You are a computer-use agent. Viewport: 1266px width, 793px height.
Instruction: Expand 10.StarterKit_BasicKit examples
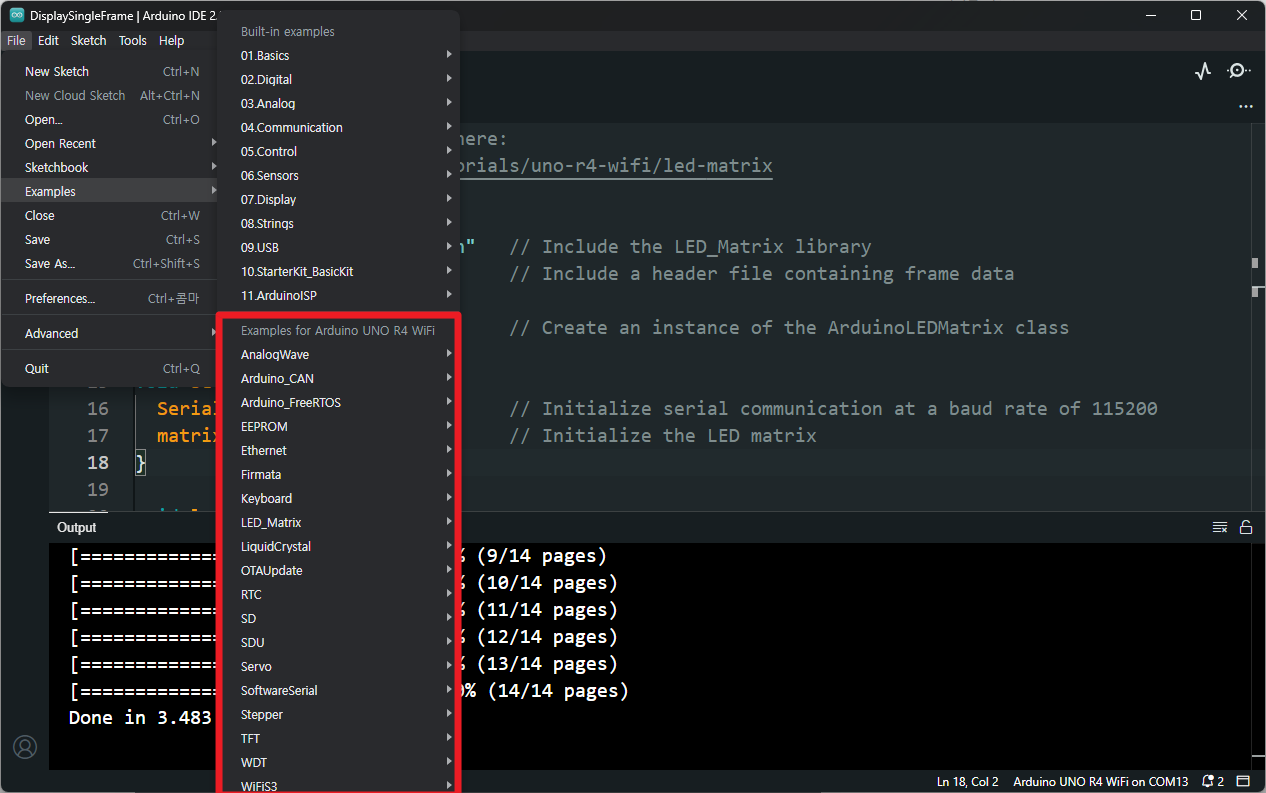(338, 272)
